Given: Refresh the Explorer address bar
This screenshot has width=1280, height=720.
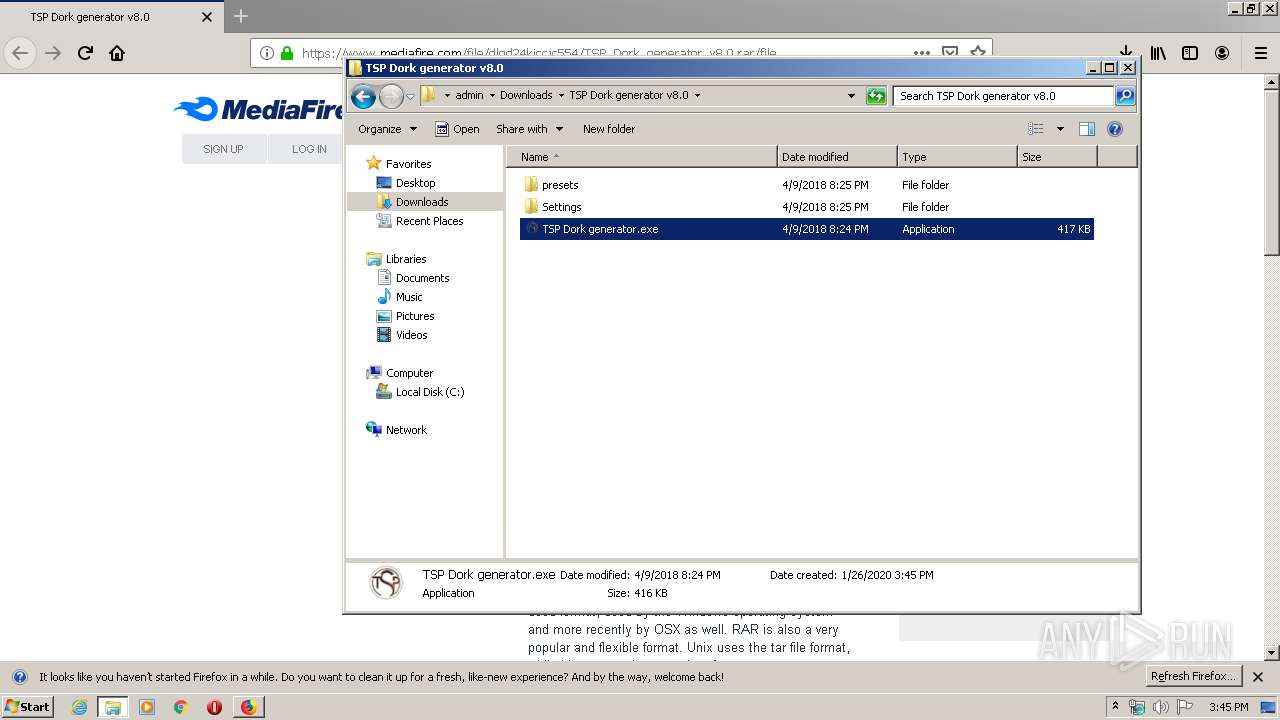Looking at the screenshot, I should click(x=876, y=96).
